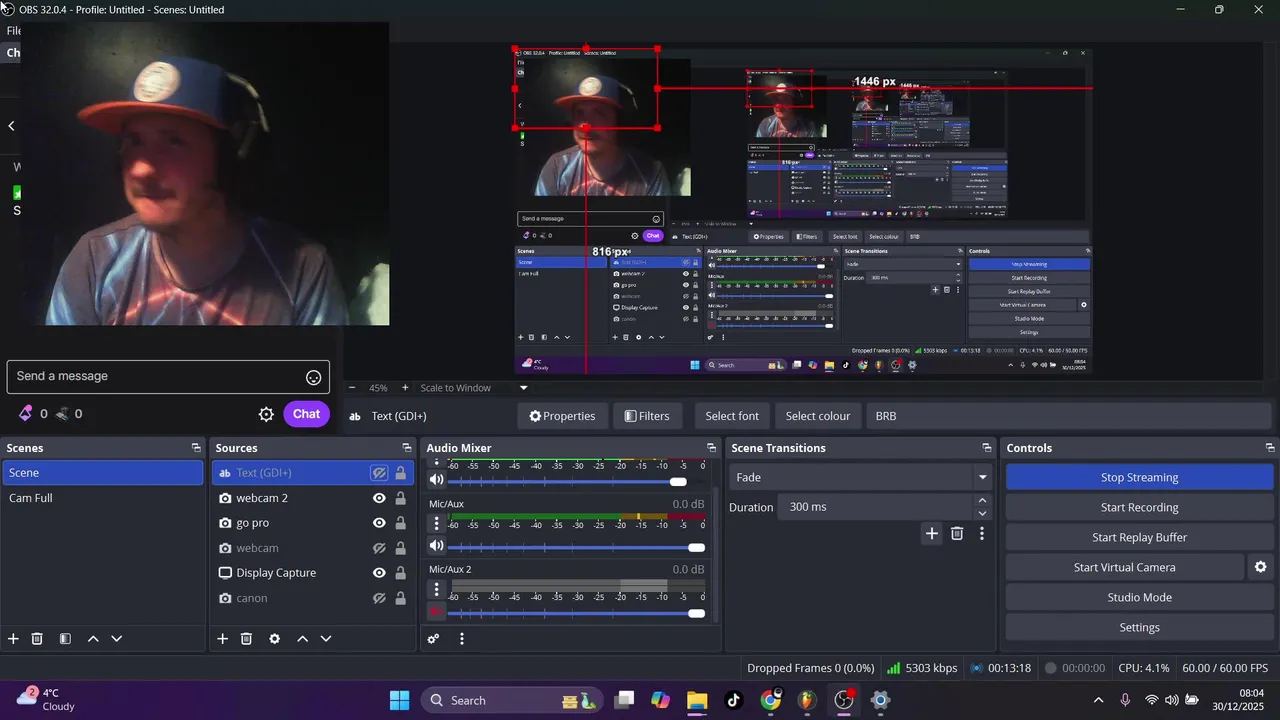This screenshot has height=720, width=1280.
Task: Show the hidden webcam source
Action: tap(379, 548)
